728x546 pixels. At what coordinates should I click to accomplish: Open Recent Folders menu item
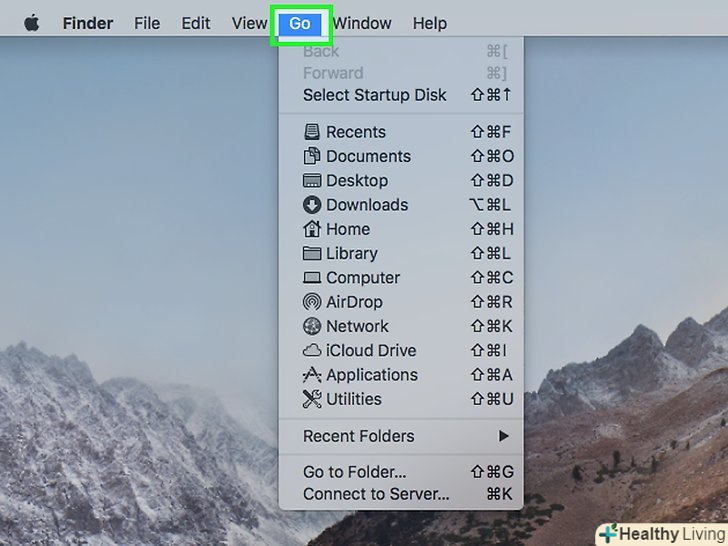pyautogui.click(x=401, y=436)
